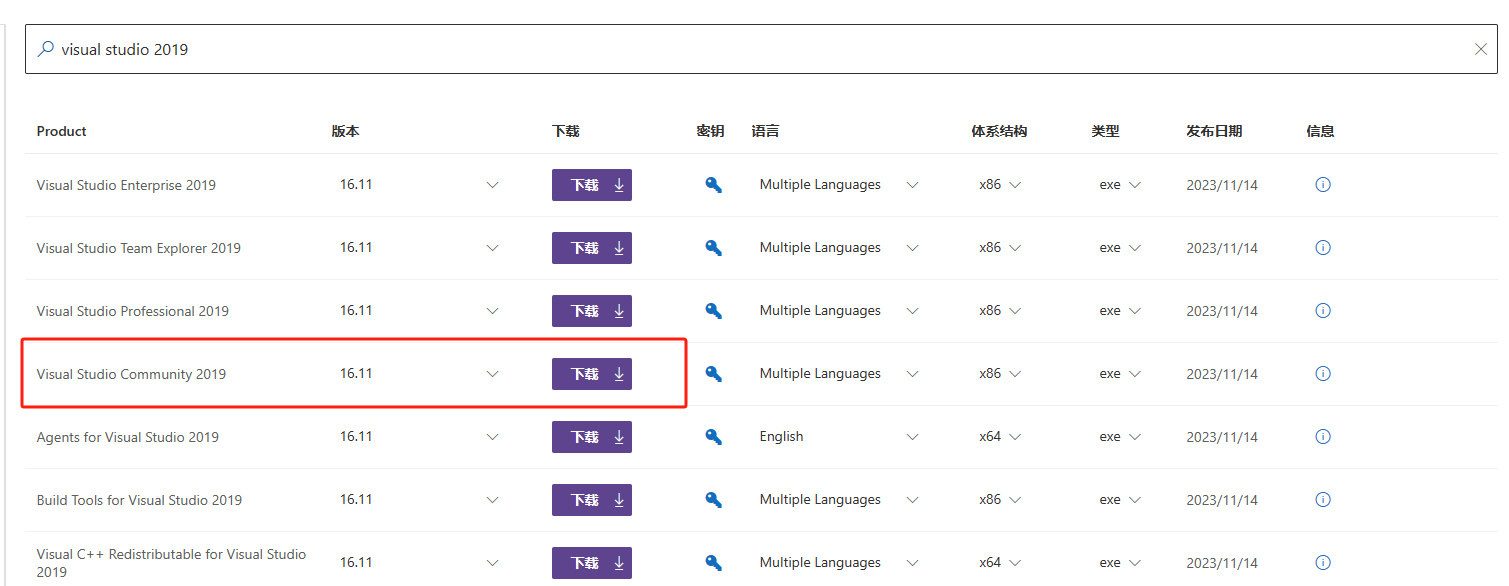Expand version dropdown for Build Tools for Visual Studio 2019

pos(492,500)
